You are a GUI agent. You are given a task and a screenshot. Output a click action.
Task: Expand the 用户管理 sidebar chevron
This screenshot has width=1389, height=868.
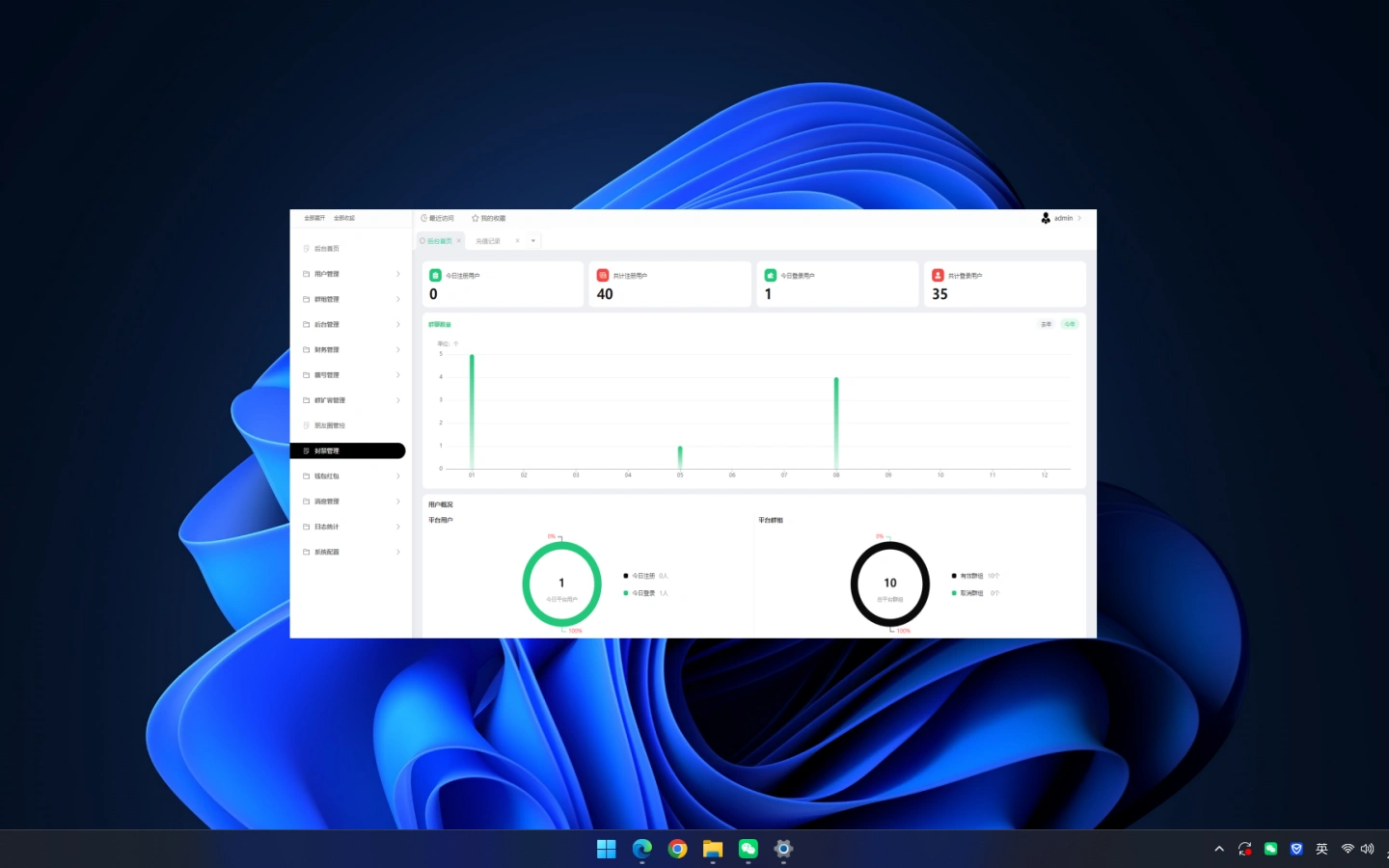pyautogui.click(x=398, y=274)
